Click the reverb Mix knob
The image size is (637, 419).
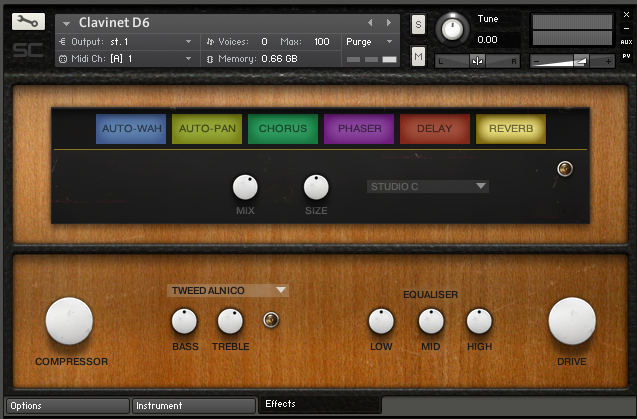245,187
